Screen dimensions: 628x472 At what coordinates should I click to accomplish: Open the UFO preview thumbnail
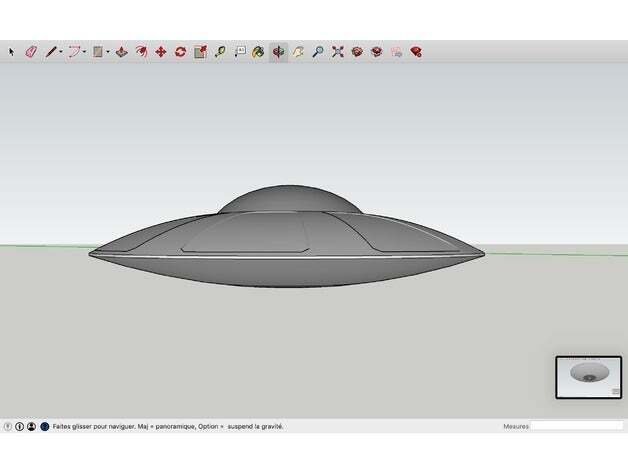[587, 376]
